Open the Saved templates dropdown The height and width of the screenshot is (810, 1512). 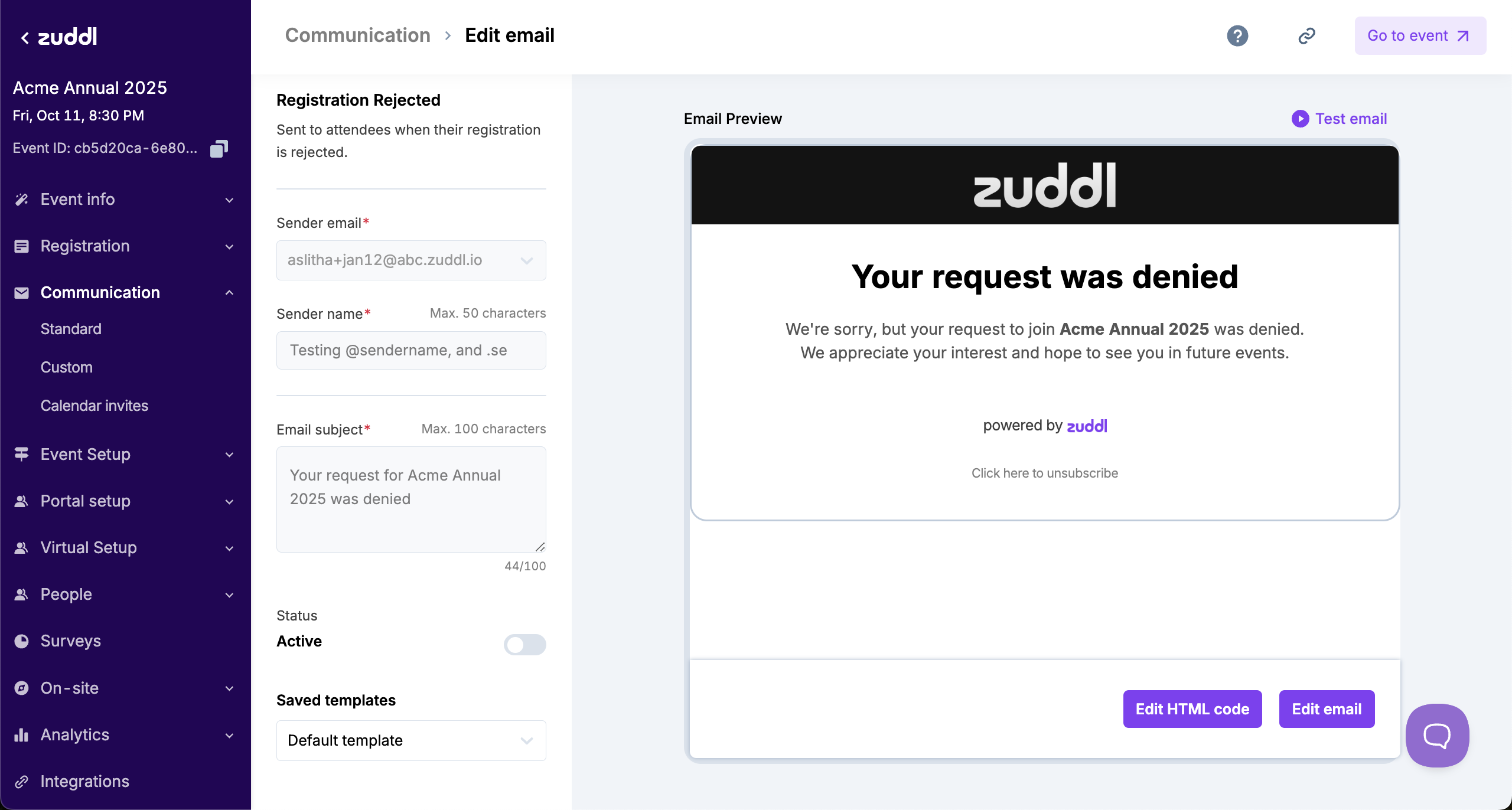(411, 740)
